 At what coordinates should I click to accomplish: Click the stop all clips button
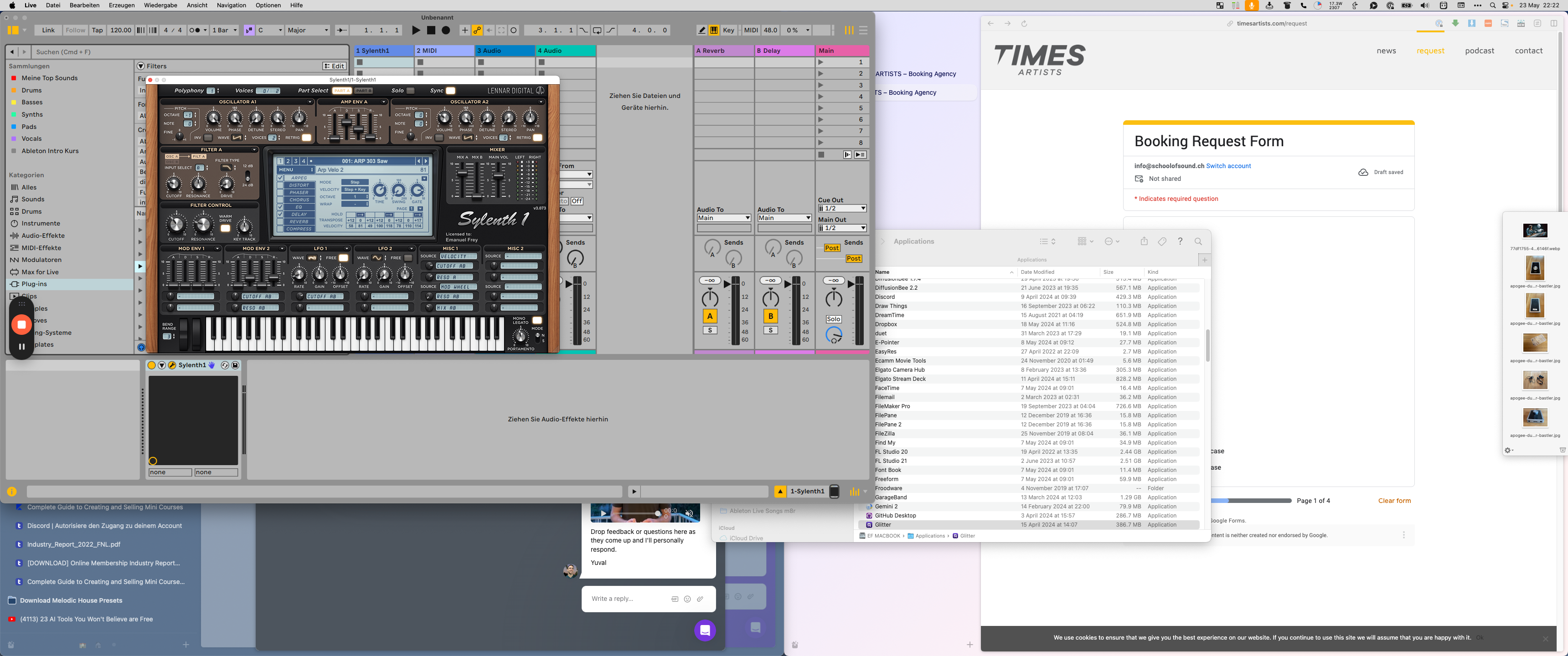point(821,154)
